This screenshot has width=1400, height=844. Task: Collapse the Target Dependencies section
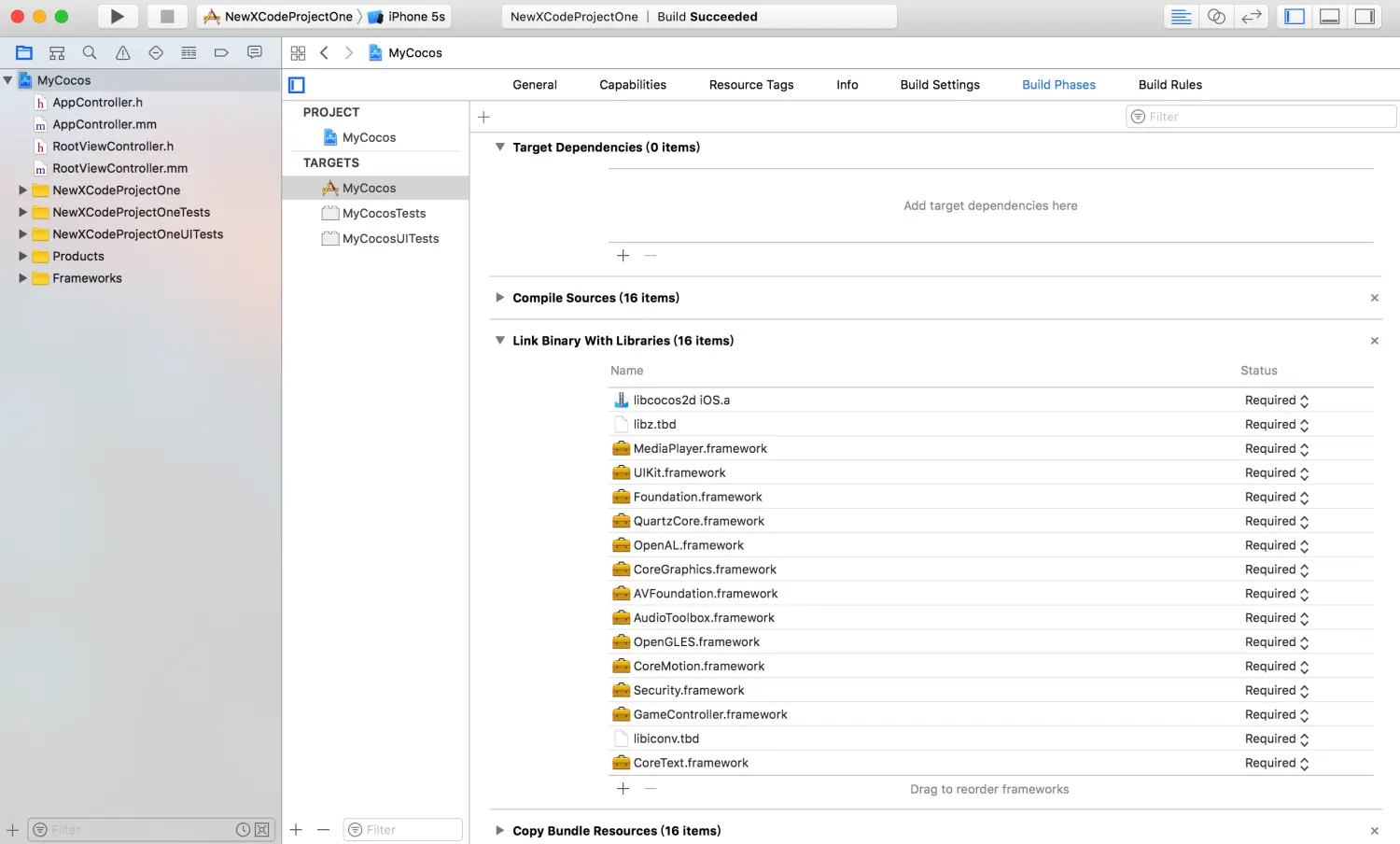pos(500,148)
